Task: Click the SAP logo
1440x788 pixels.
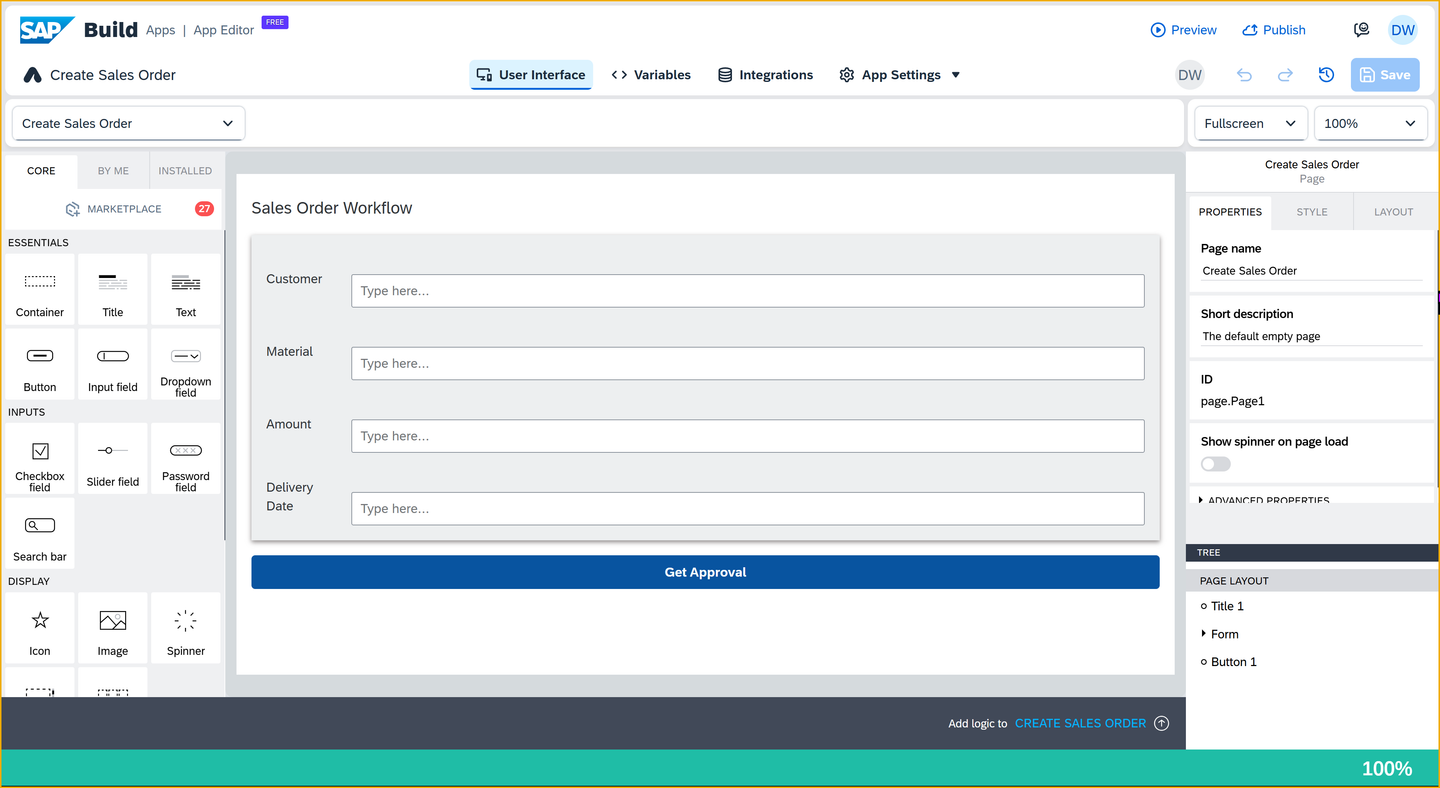Action: click(47, 30)
